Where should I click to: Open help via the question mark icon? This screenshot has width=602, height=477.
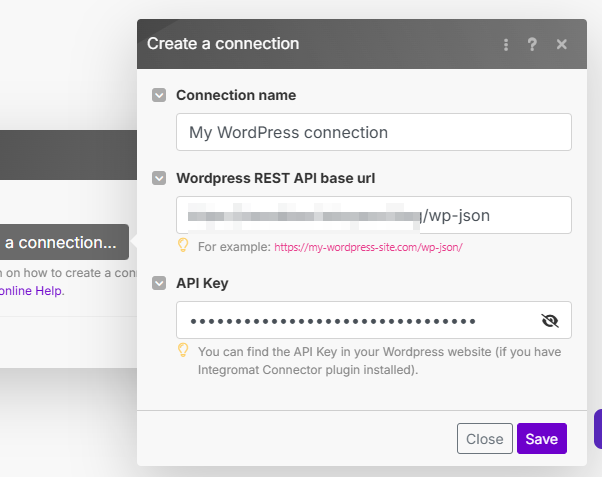pyautogui.click(x=532, y=45)
